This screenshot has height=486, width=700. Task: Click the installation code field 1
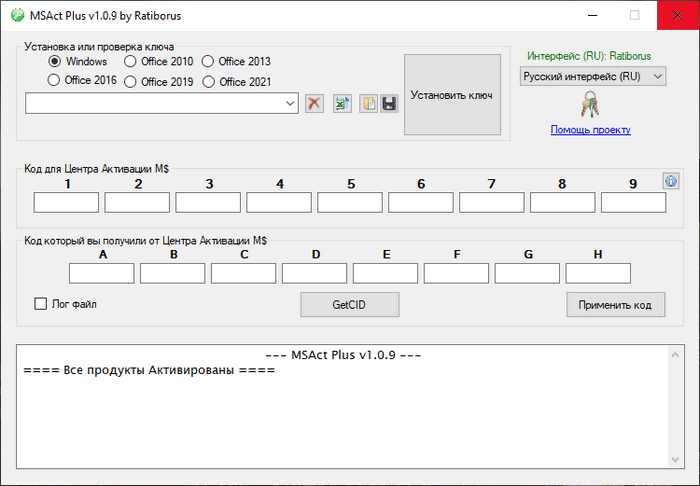(x=66, y=203)
